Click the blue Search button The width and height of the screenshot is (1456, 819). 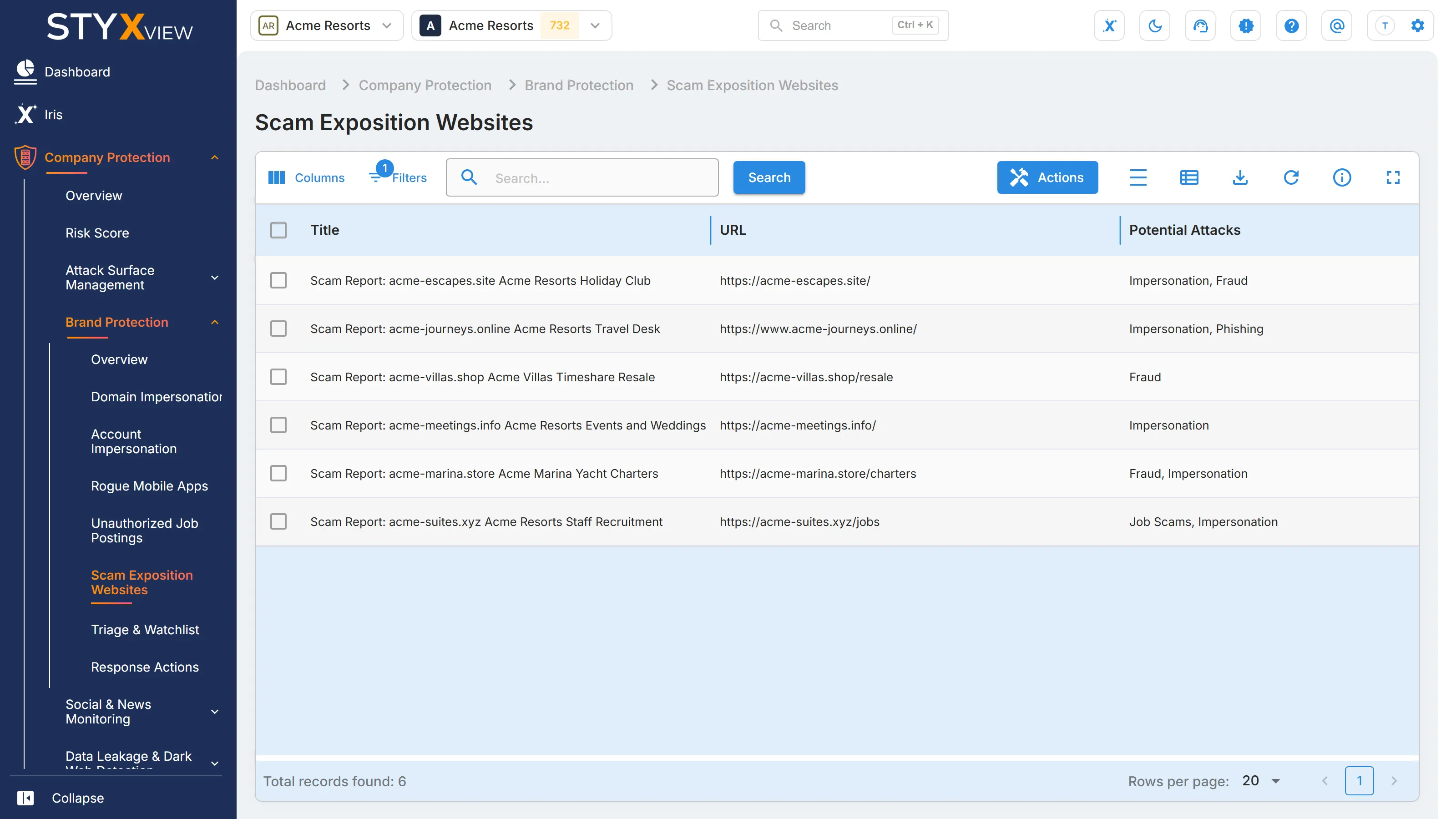768,177
